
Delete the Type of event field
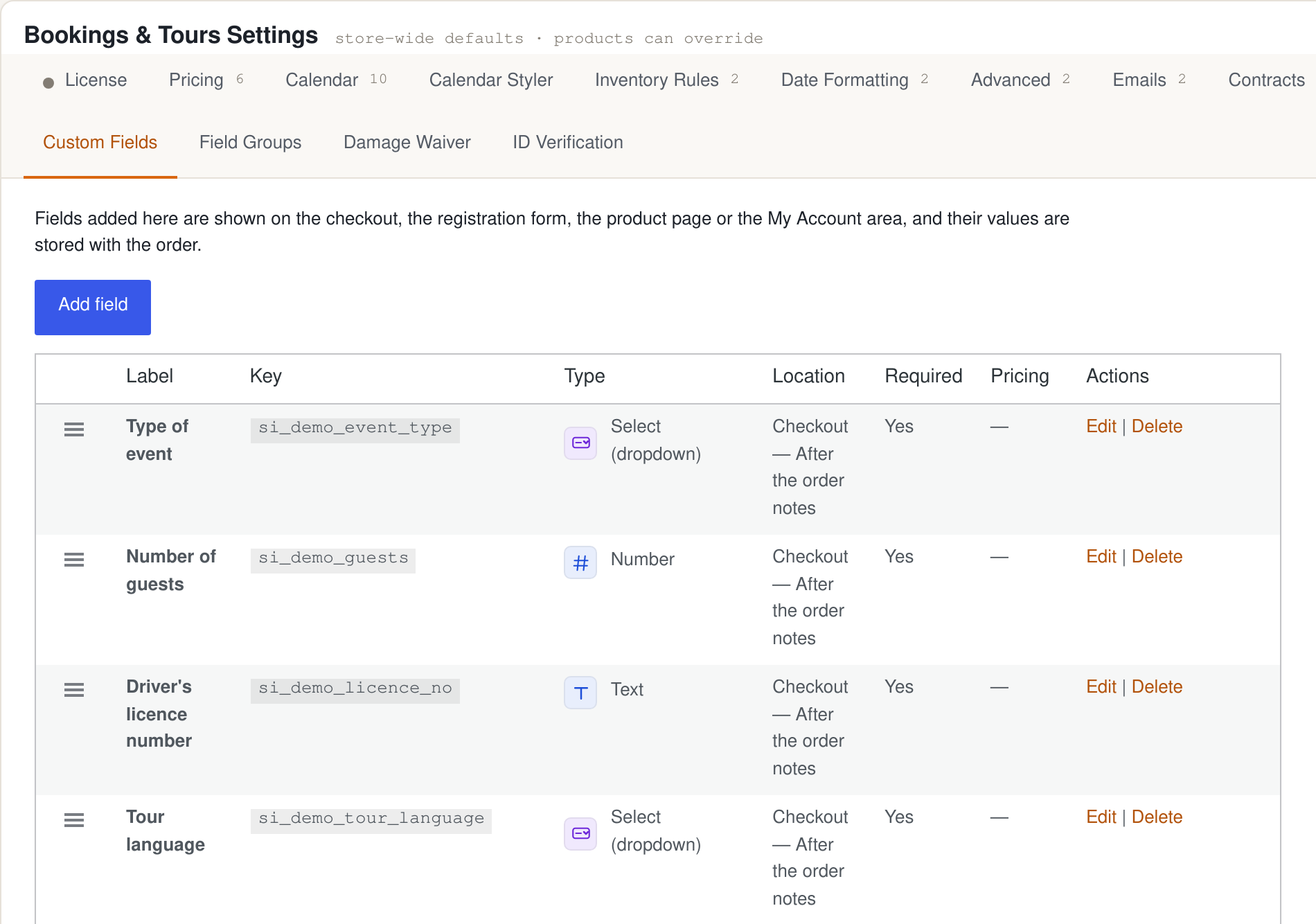[1157, 427]
